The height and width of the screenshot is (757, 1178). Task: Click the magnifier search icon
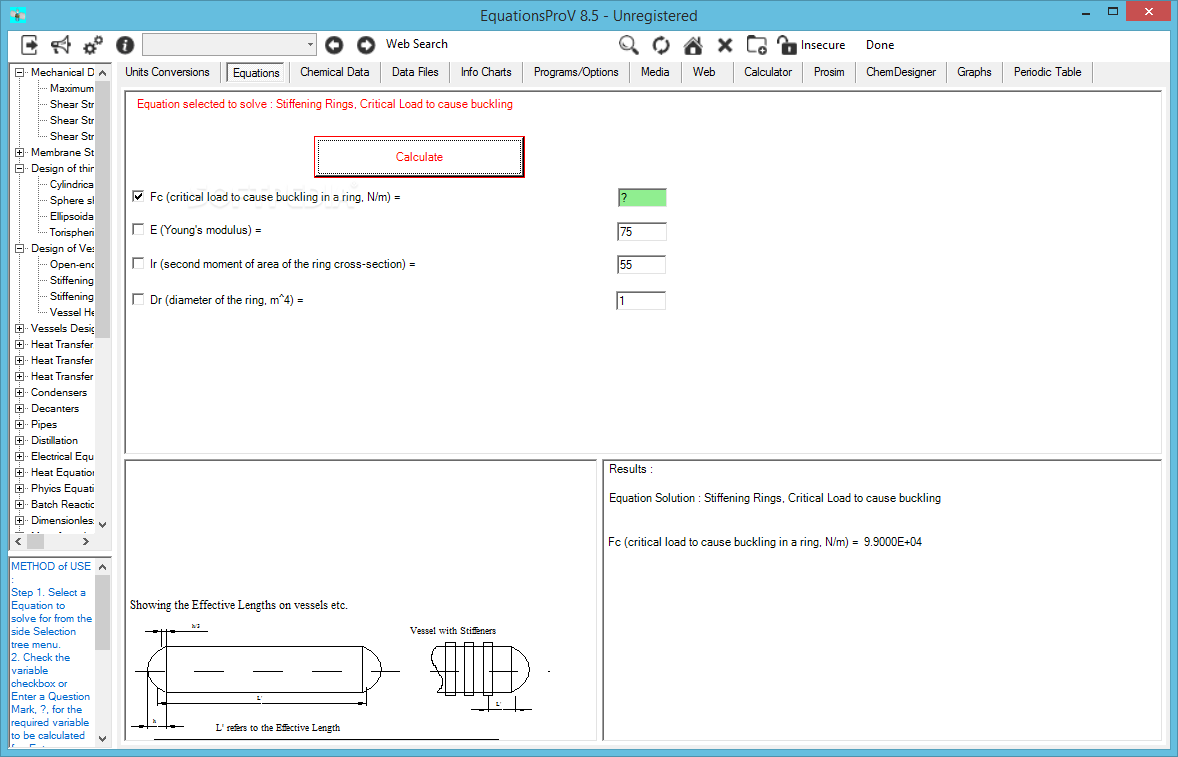(629, 45)
